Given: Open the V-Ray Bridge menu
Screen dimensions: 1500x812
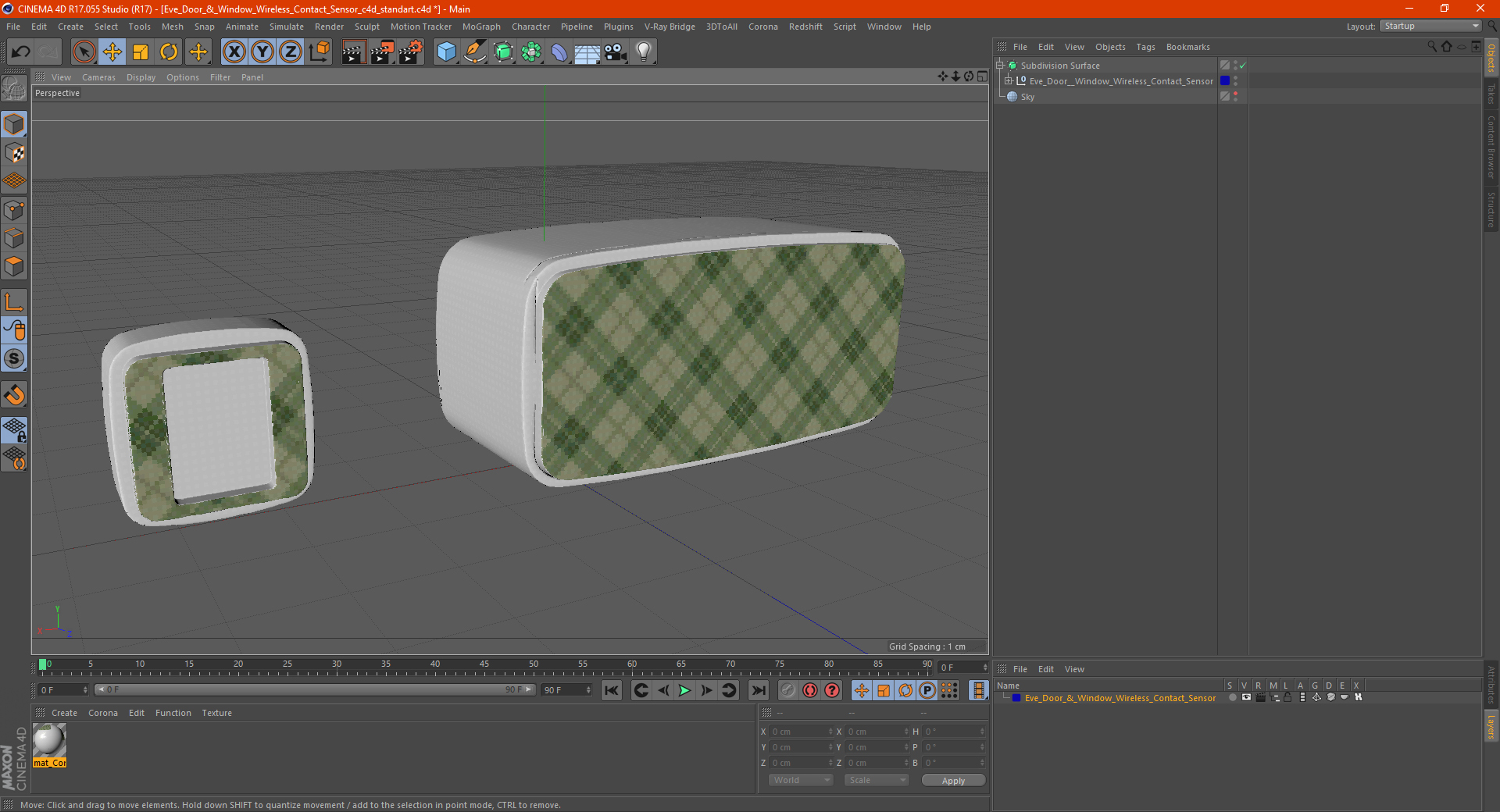Looking at the screenshot, I should (x=670, y=27).
